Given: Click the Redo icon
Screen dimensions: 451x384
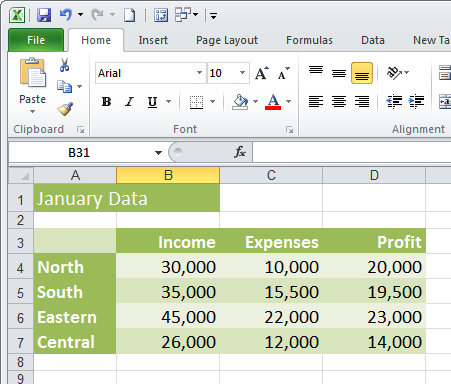Looking at the screenshot, I should tap(98, 15).
